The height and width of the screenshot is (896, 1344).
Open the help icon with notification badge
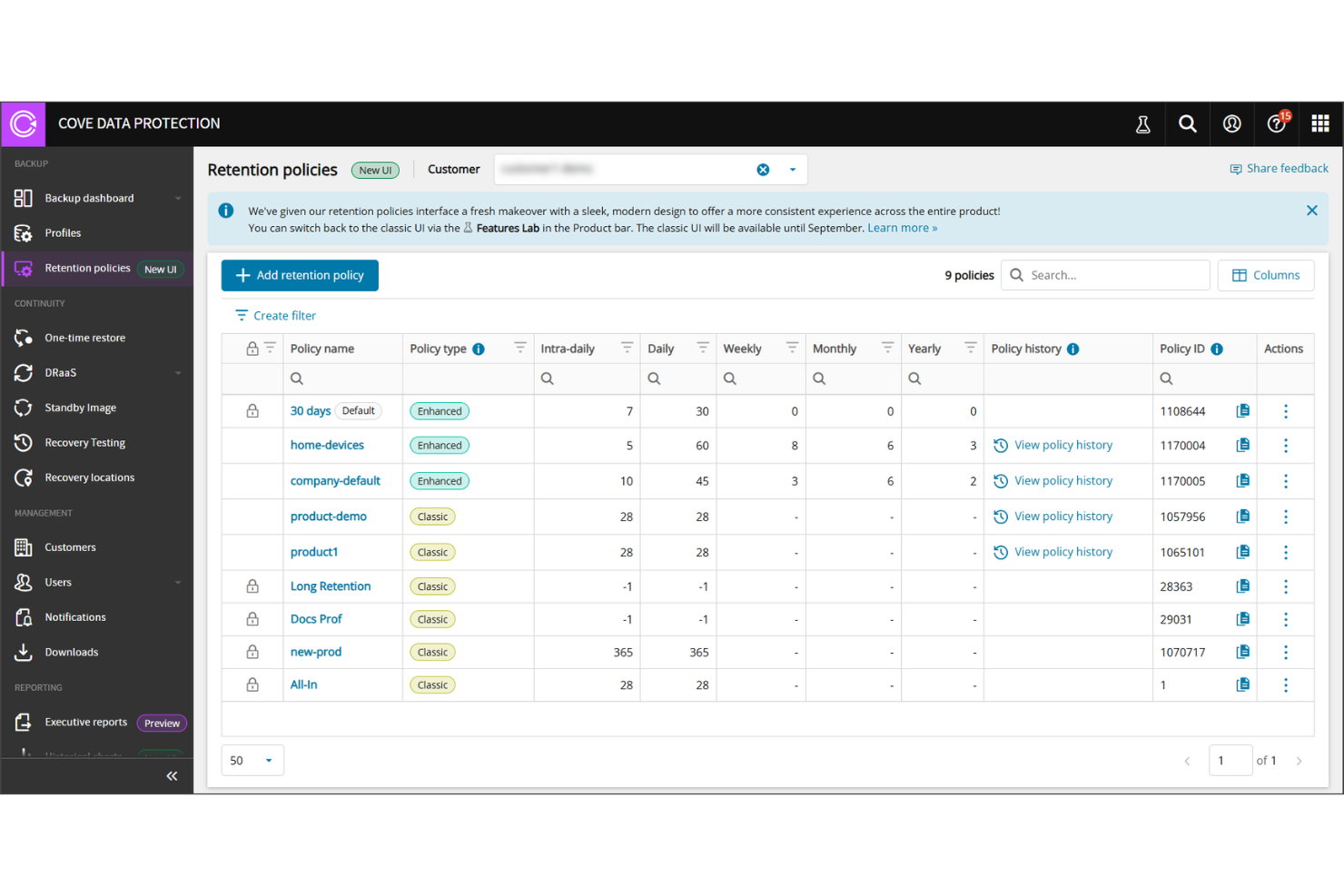click(1276, 123)
